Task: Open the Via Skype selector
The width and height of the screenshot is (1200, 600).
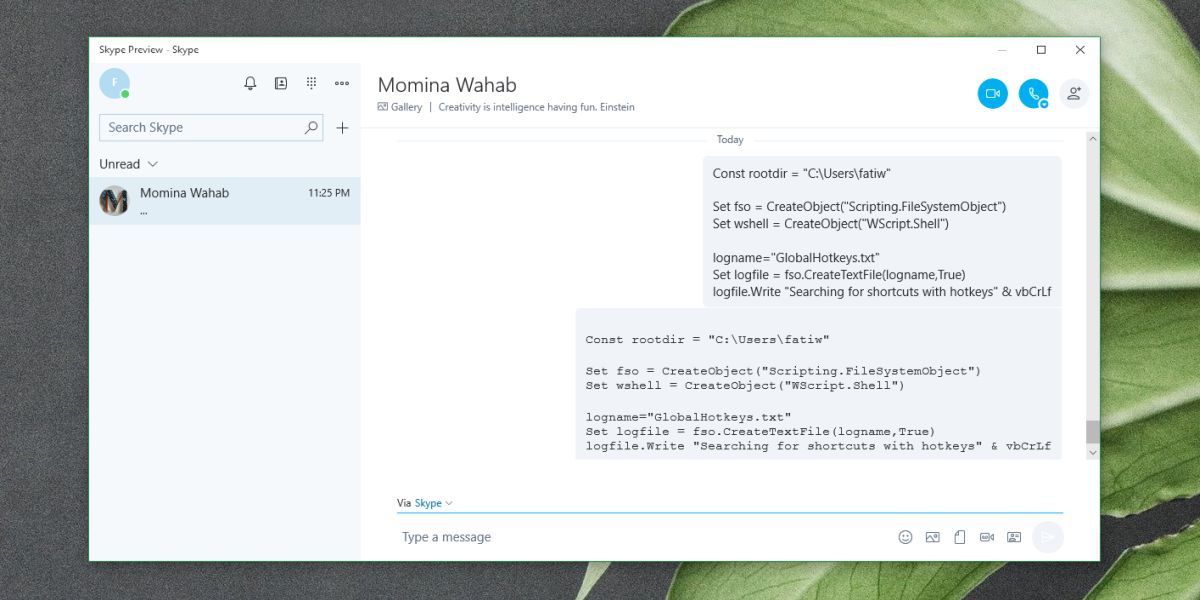Action: coord(426,503)
